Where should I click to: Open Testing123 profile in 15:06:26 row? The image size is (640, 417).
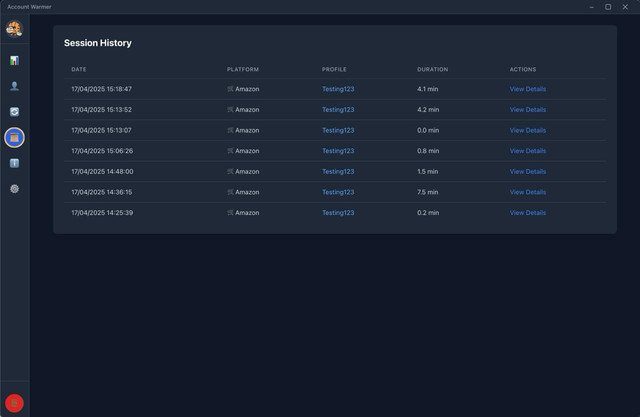[338, 151]
